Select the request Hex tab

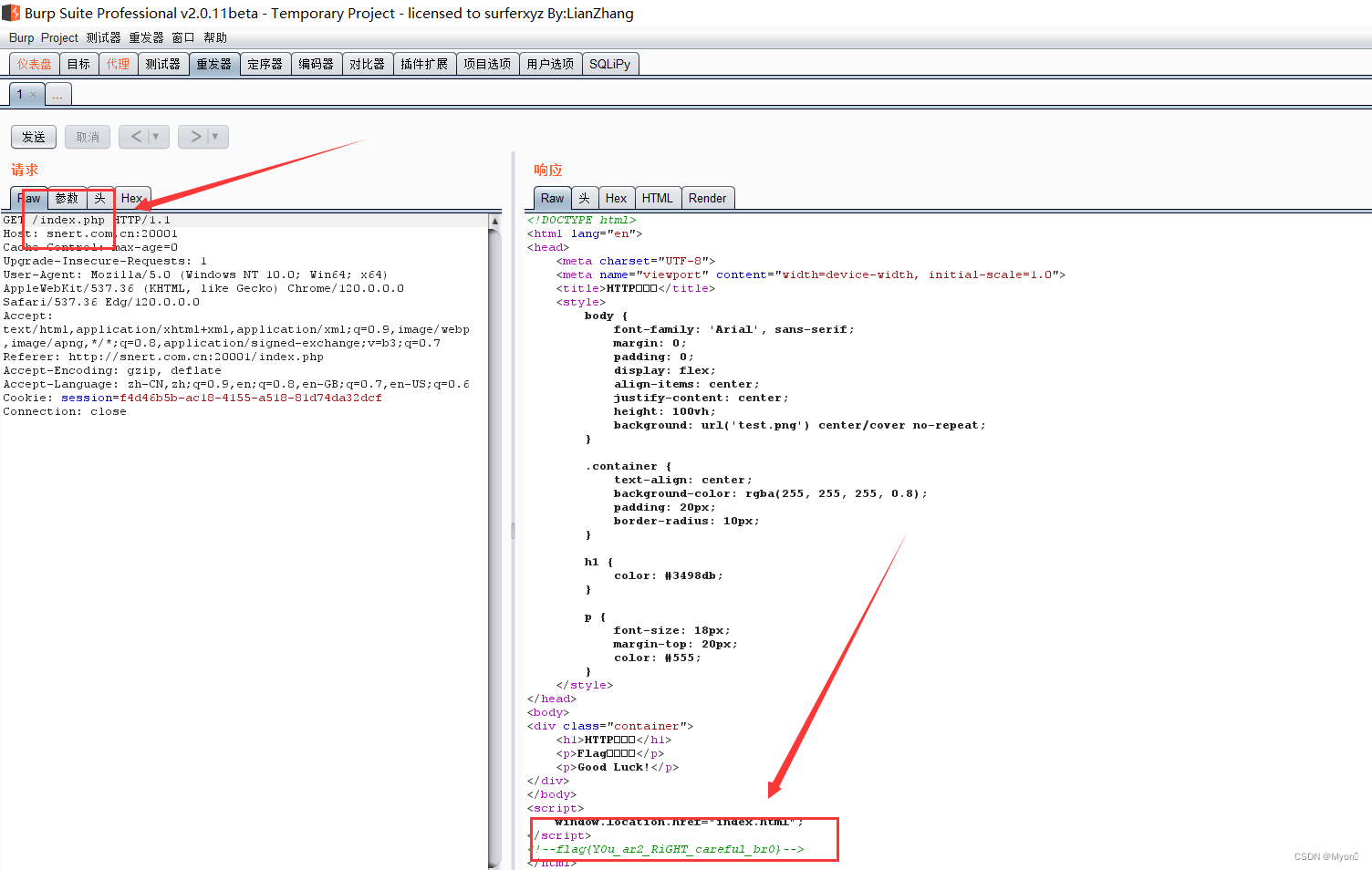click(132, 198)
